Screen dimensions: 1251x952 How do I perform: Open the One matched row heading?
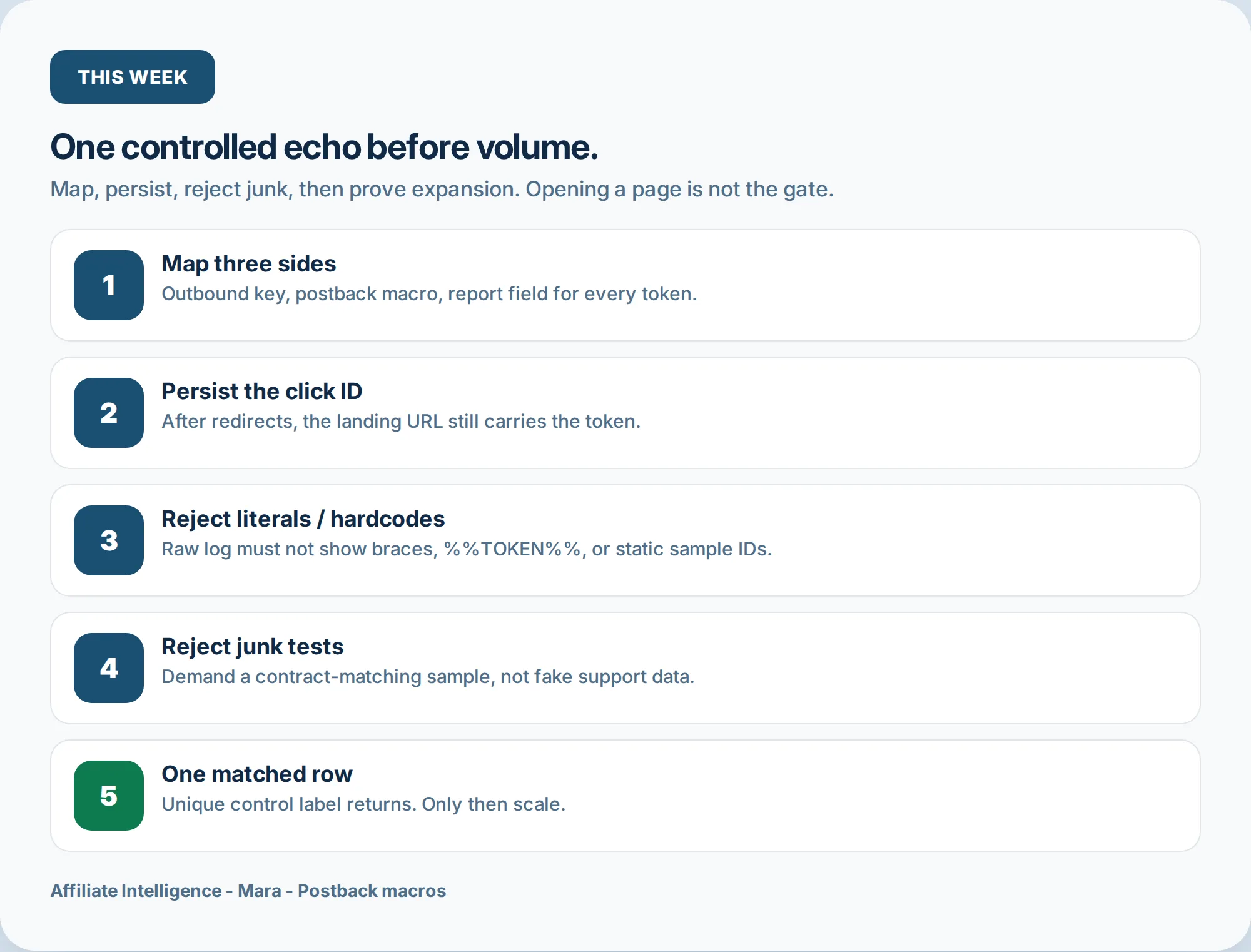pos(257,774)
